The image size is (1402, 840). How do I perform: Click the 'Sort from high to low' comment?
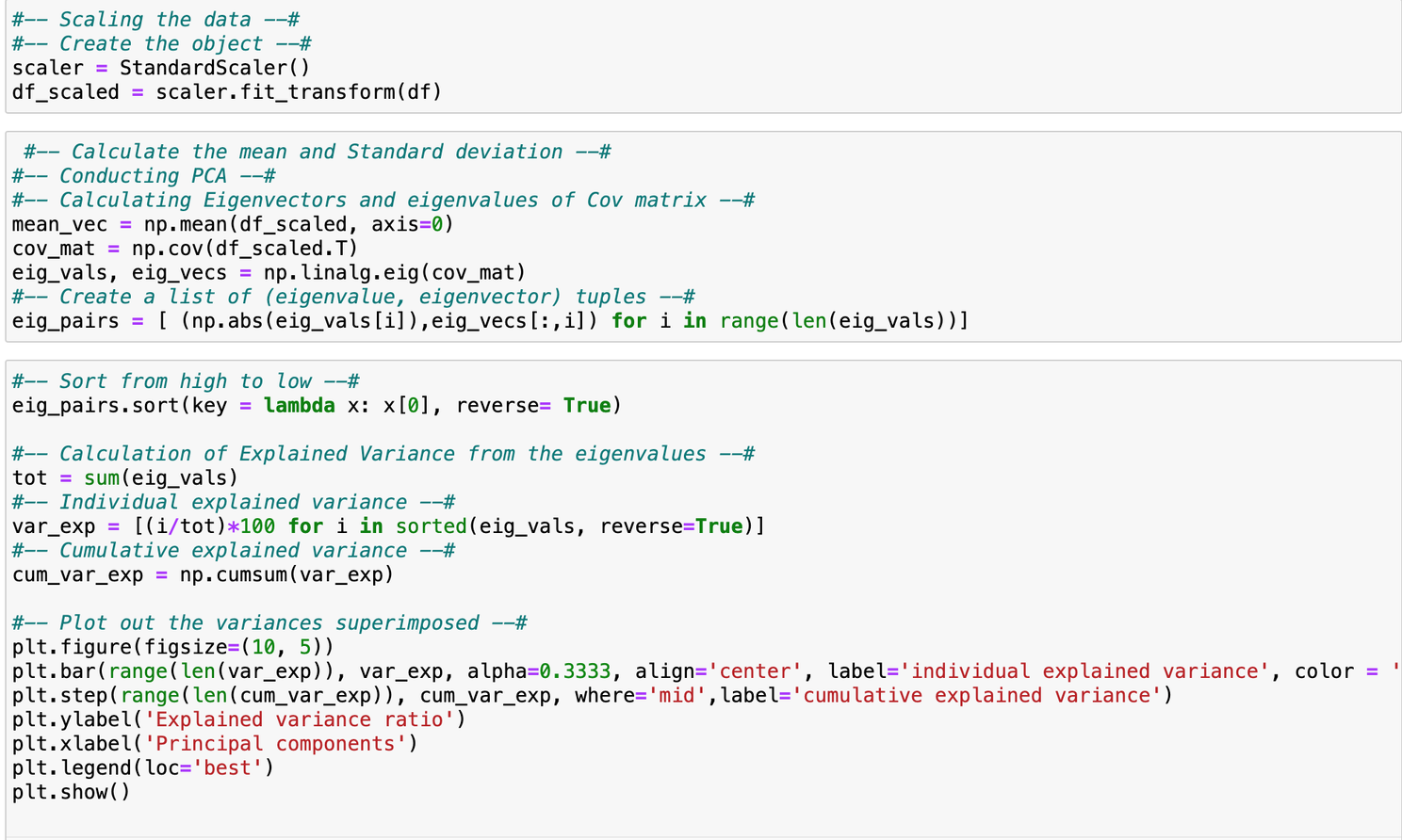[x=186, y=381]
